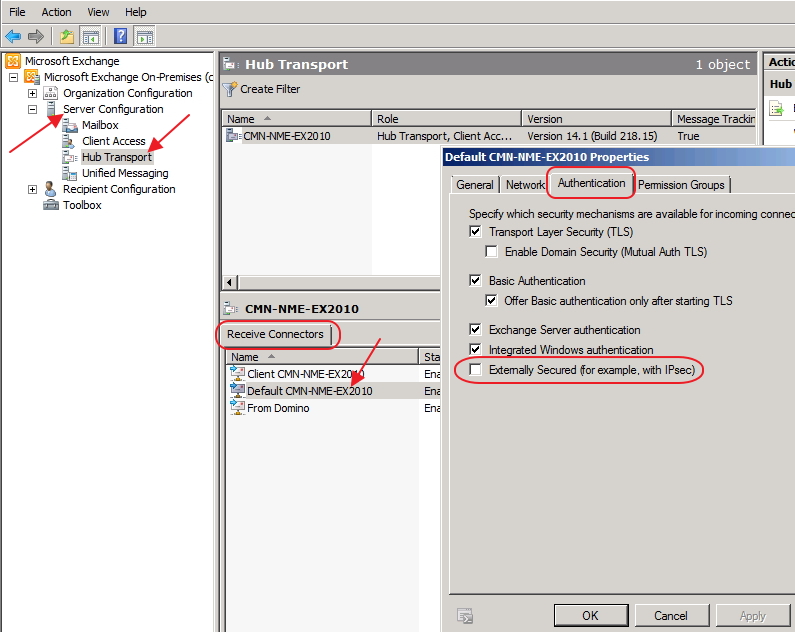Image resolution: width=795 pixels, height=632 pixels.
Task: Click the Create Filter funnel icon
Action: tap(230, 89)
